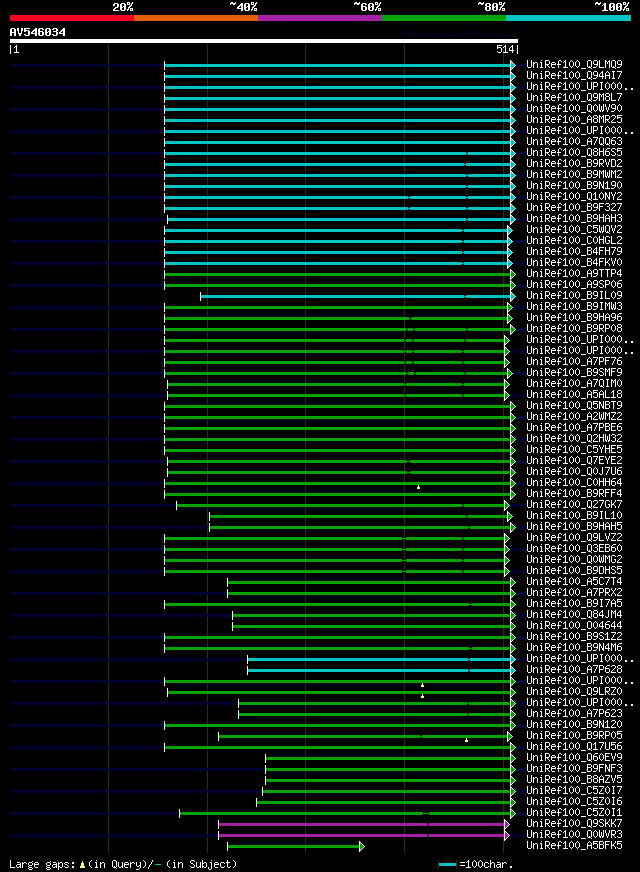Click hit name UniRef100_Q84JM4

click(x=574, y=615)
